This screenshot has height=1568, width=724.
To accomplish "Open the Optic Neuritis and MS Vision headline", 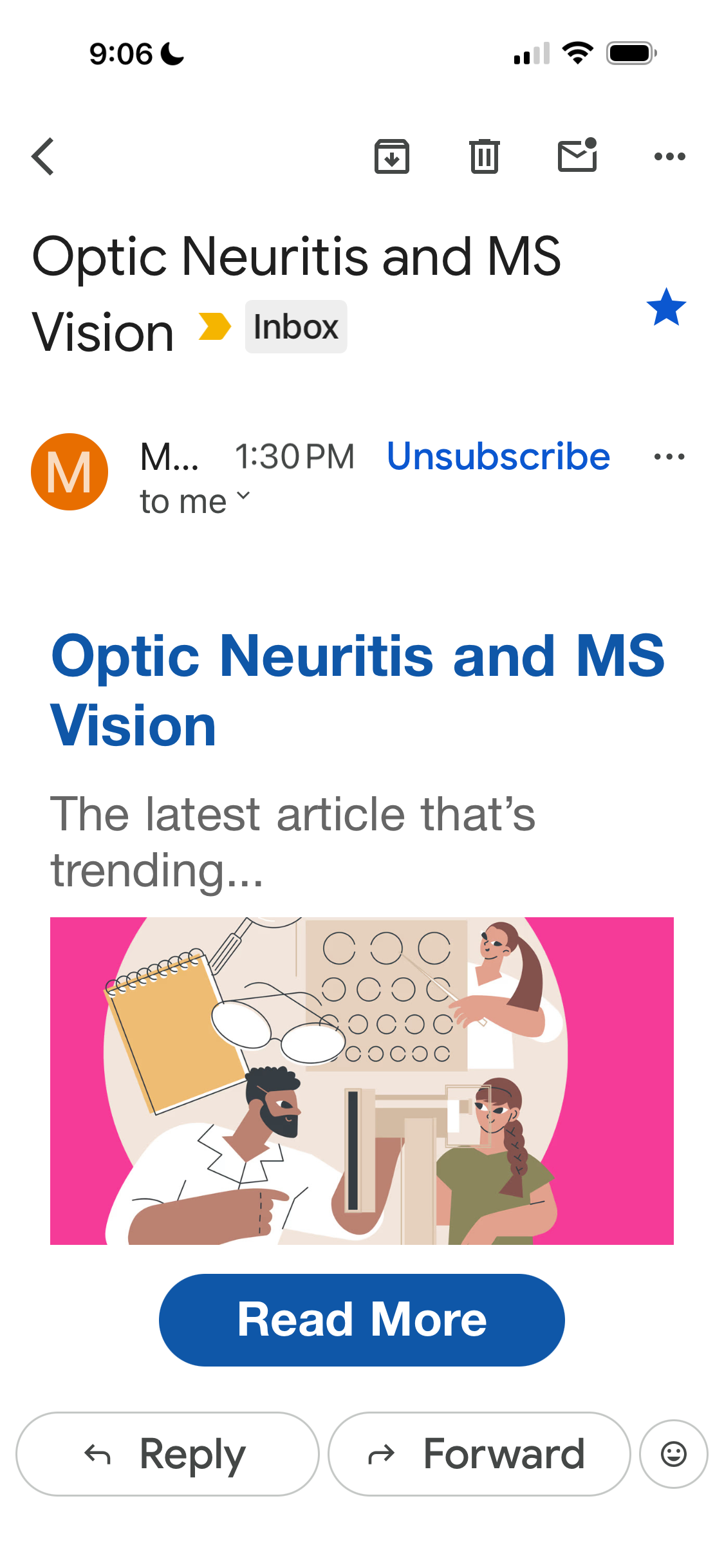I will [358, 690].
